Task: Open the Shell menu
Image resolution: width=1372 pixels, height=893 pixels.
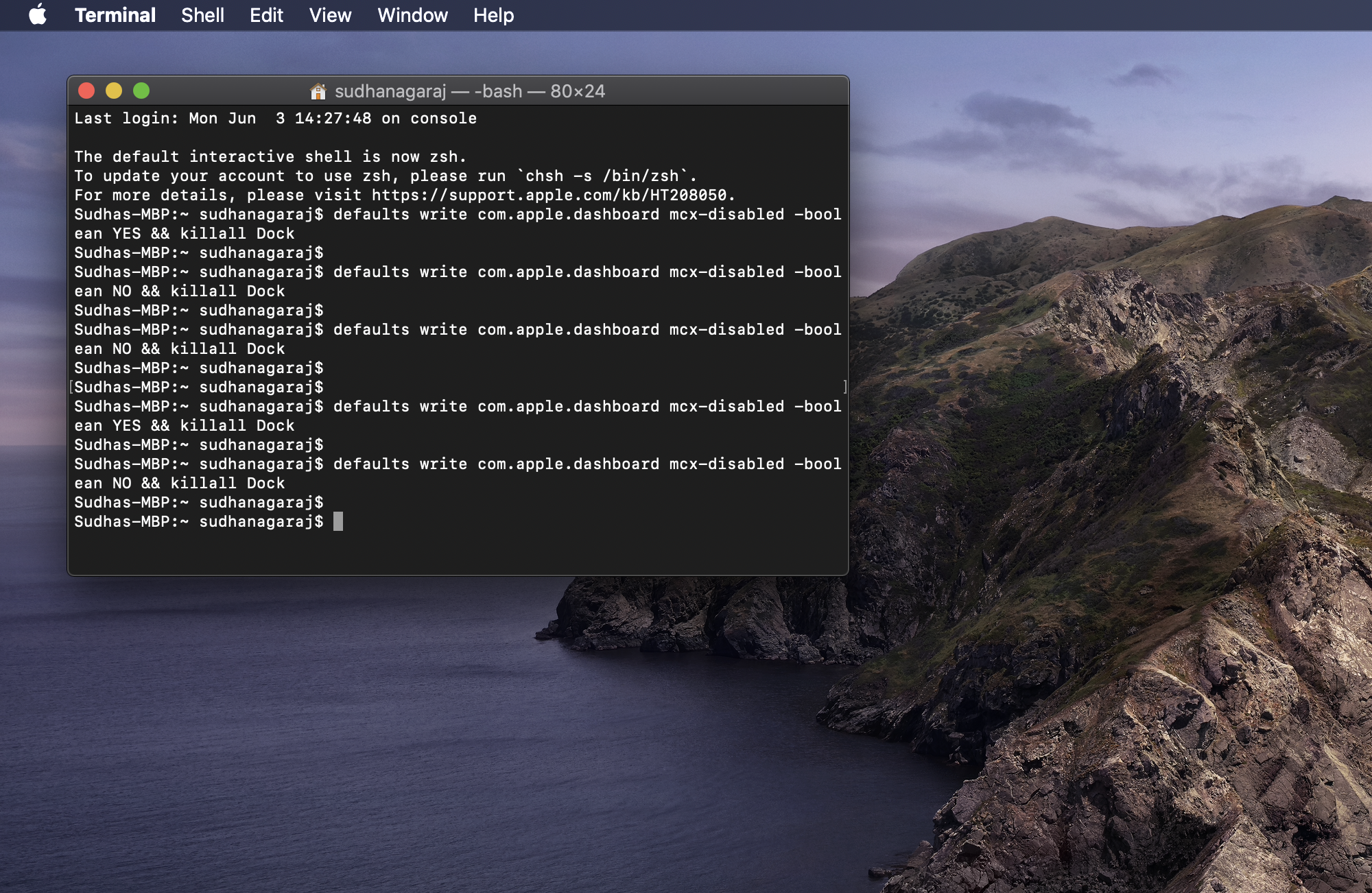Action: (x=202, y=15)
